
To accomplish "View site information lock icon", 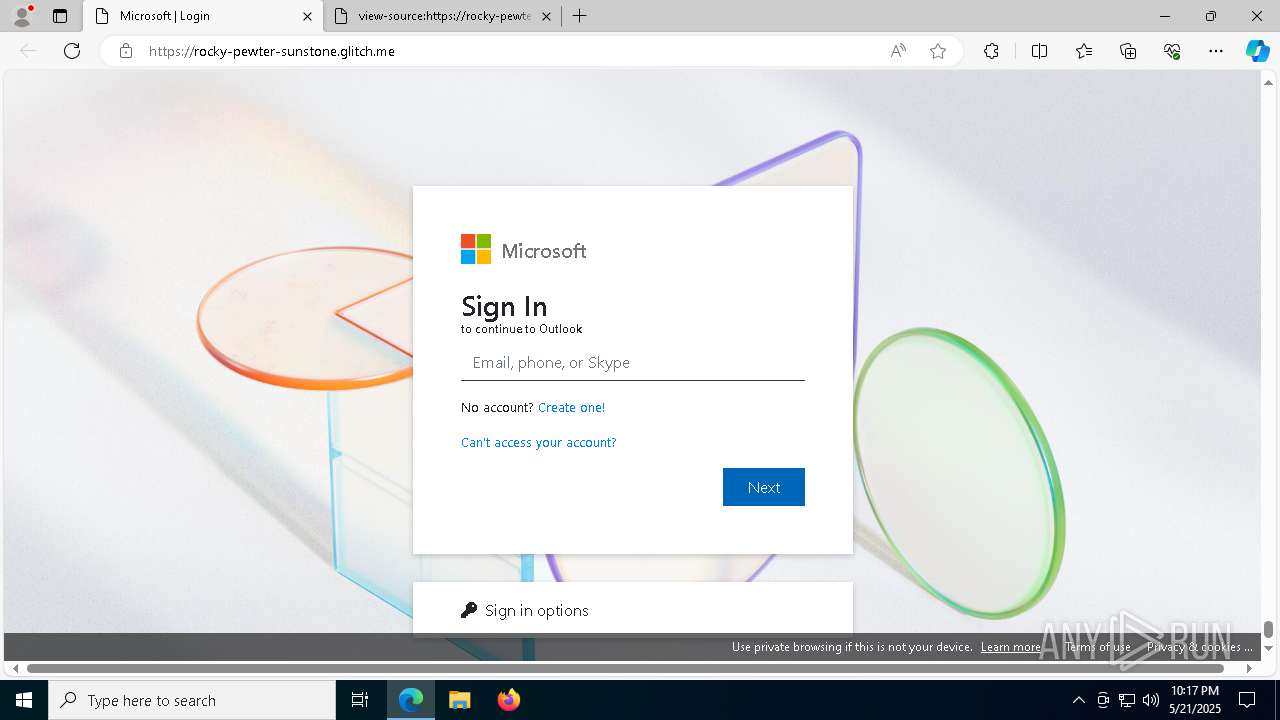I will [x=125, y=51].
